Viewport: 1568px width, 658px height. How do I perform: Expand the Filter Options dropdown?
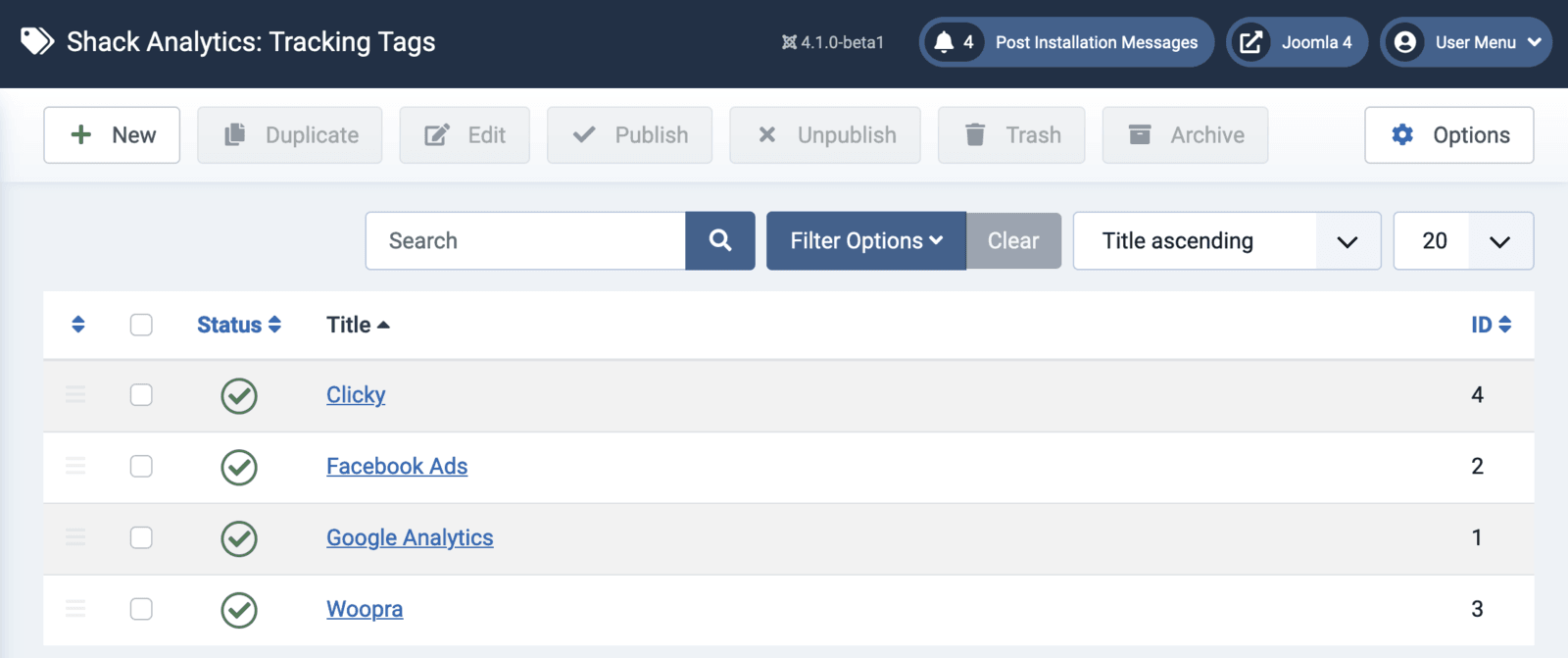point(866,240)
